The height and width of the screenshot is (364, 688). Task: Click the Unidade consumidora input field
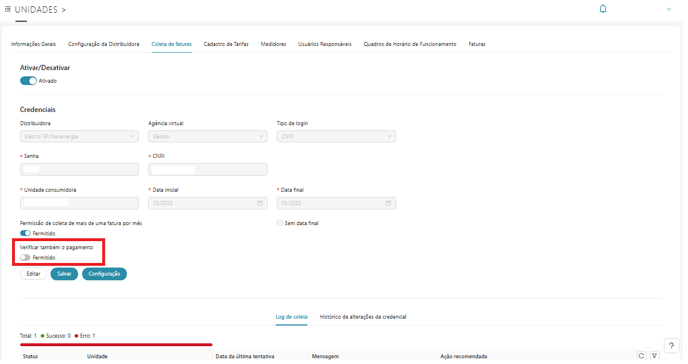pyautogui.click(x=79, y=203)
